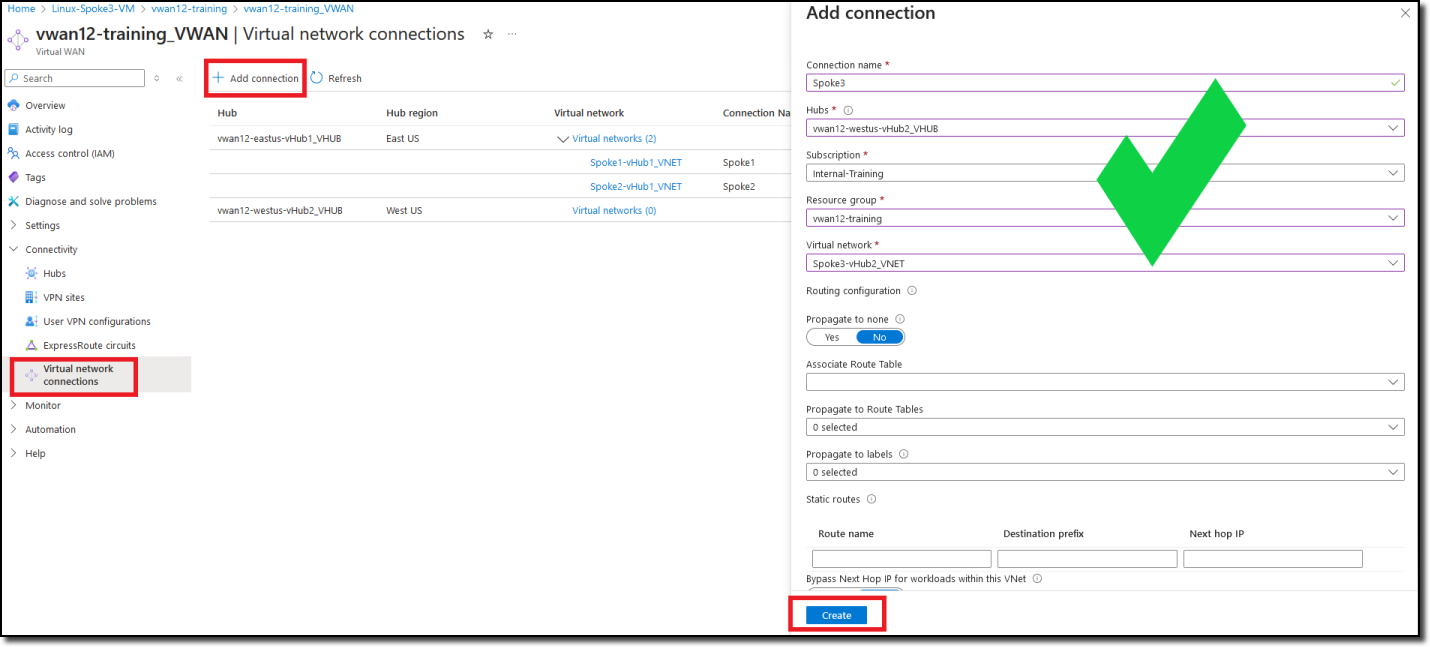The height and width of the screenshot is (647, 1430).
Task: Refresh the connections list
Action: 336,78
